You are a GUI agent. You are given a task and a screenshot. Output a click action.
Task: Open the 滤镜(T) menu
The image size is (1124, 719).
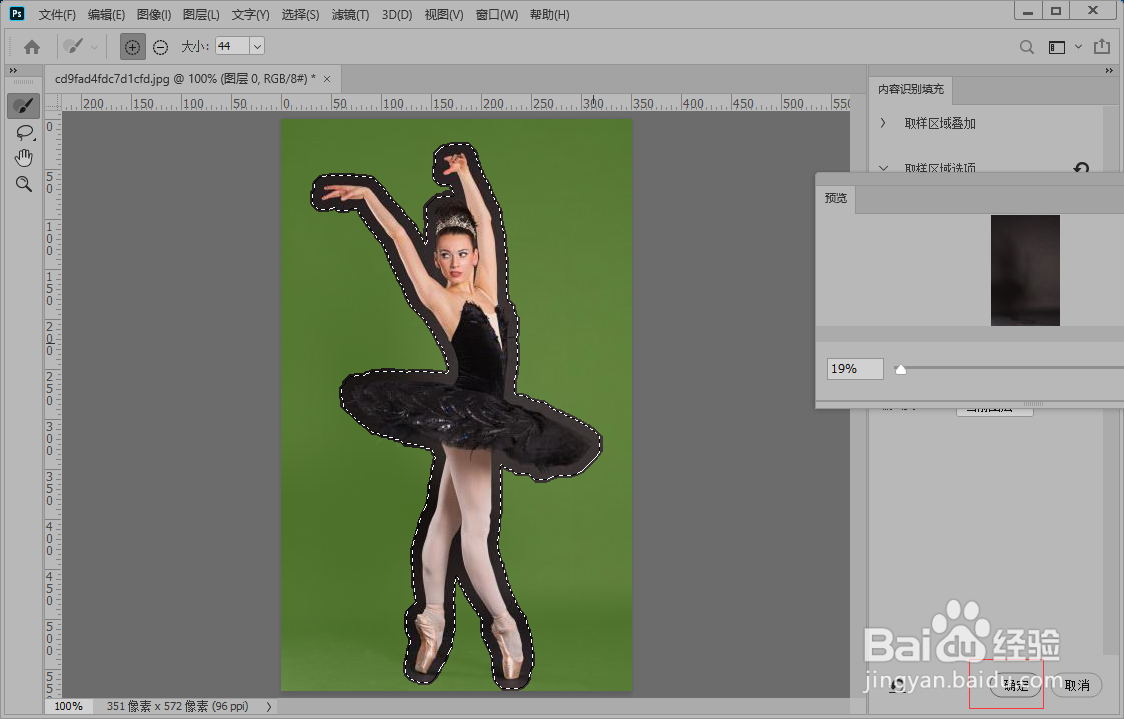[349, 15]
